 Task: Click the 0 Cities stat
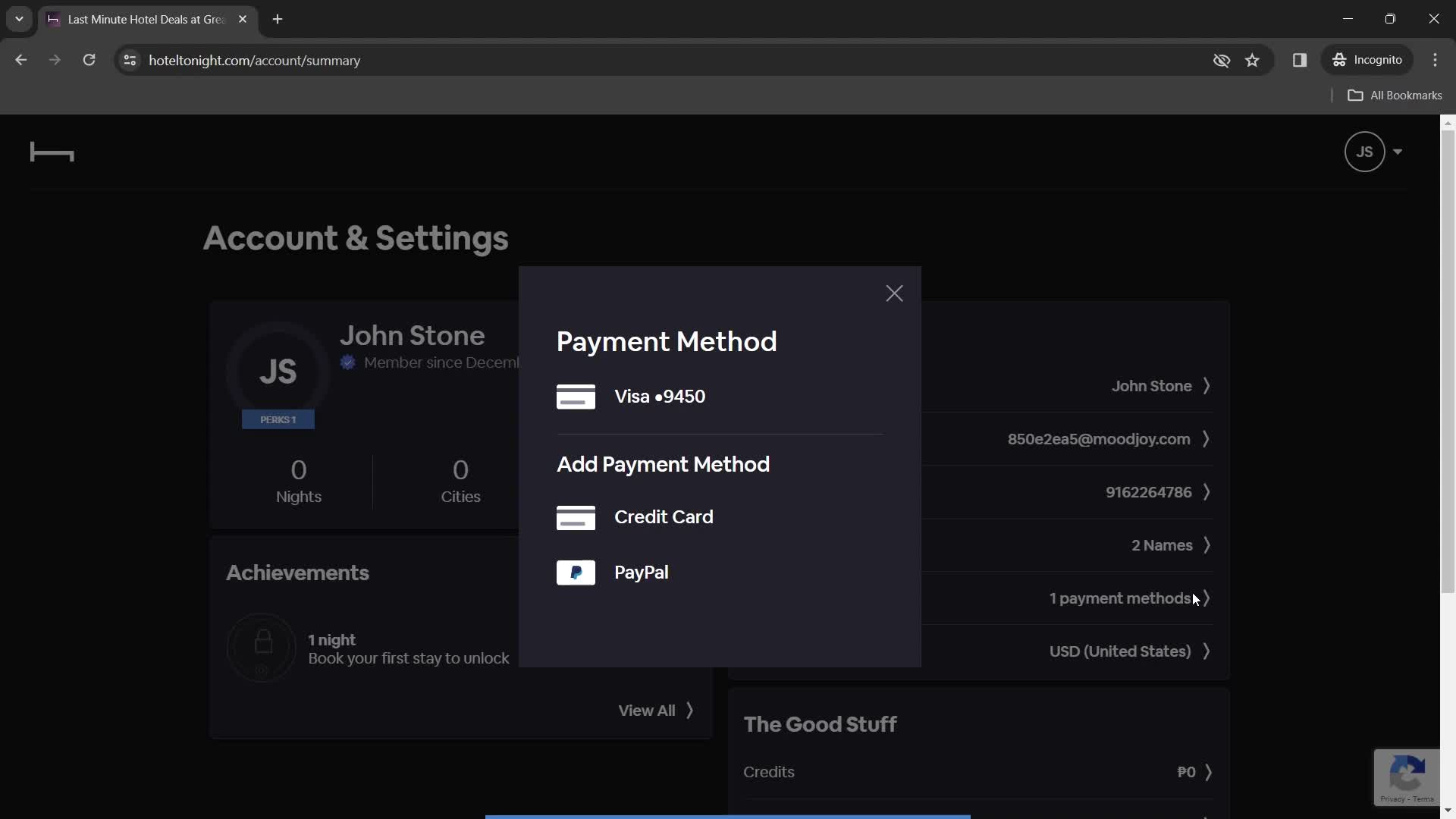460,481
